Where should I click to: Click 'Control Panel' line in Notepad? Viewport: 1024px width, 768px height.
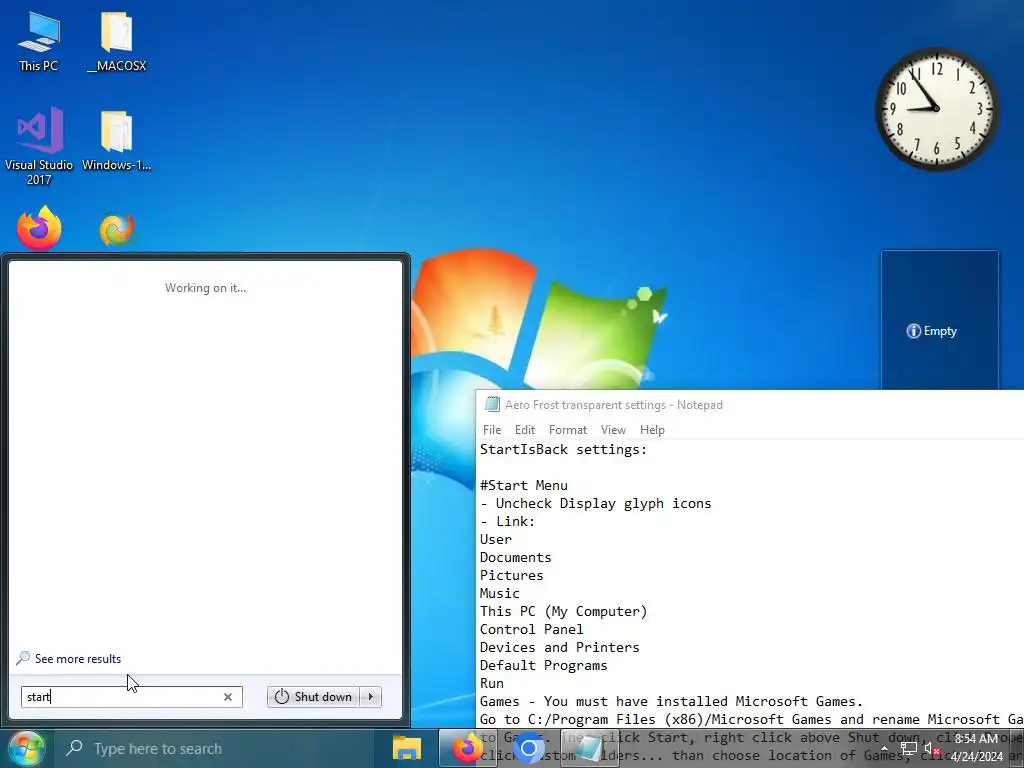pos(532,629)
